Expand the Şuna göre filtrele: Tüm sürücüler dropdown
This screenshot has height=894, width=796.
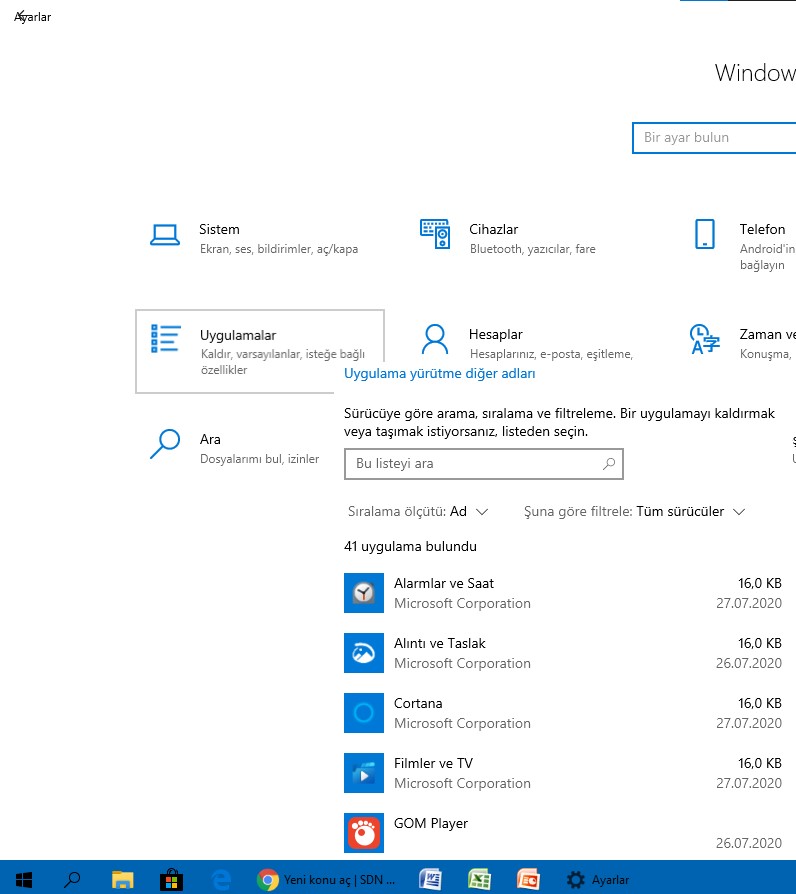pos(635,511)
